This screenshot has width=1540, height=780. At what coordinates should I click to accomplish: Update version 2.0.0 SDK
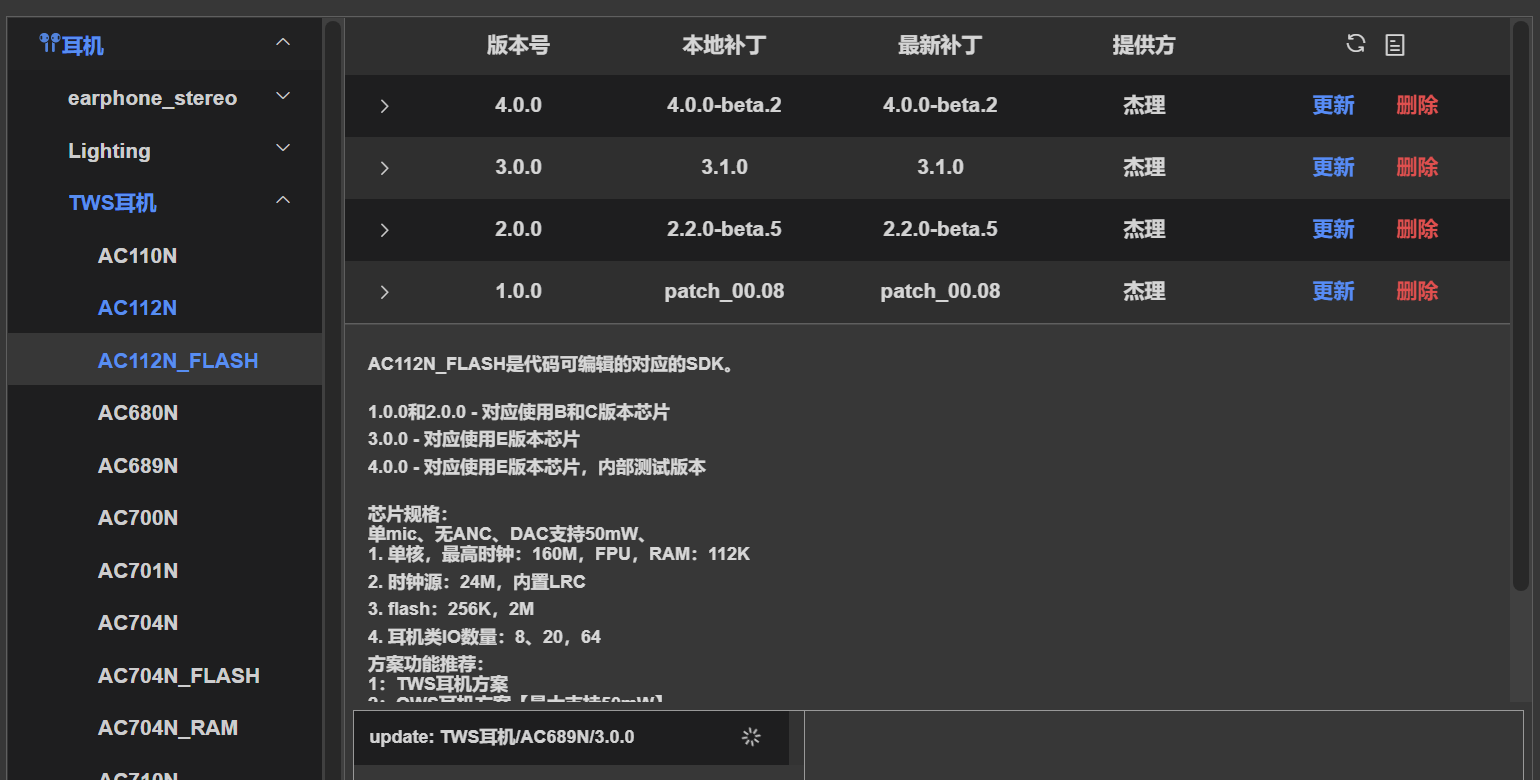click(1333, 229)
